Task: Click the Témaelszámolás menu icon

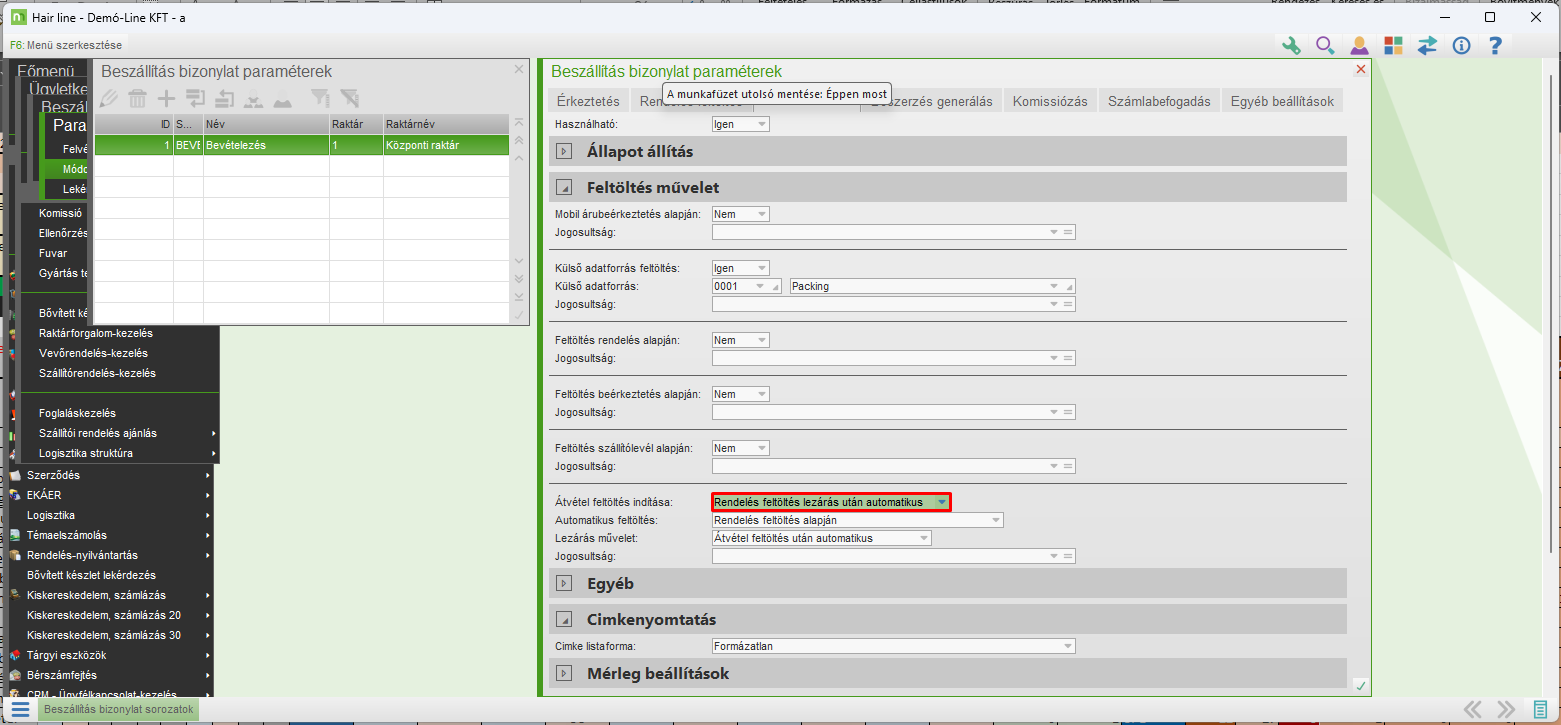Action: coord(15,535)
